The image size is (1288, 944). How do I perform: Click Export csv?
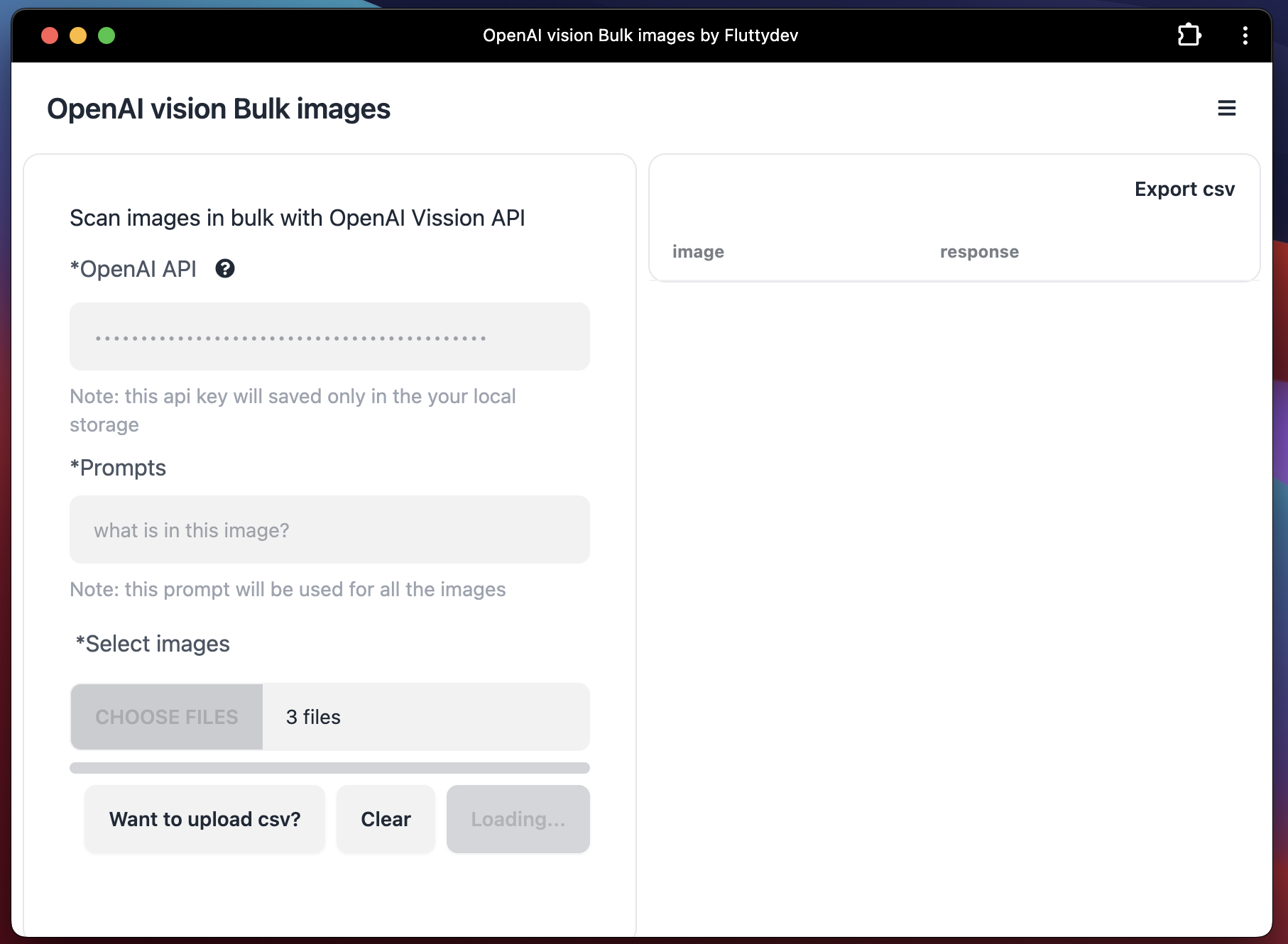tap(1184, 189)
